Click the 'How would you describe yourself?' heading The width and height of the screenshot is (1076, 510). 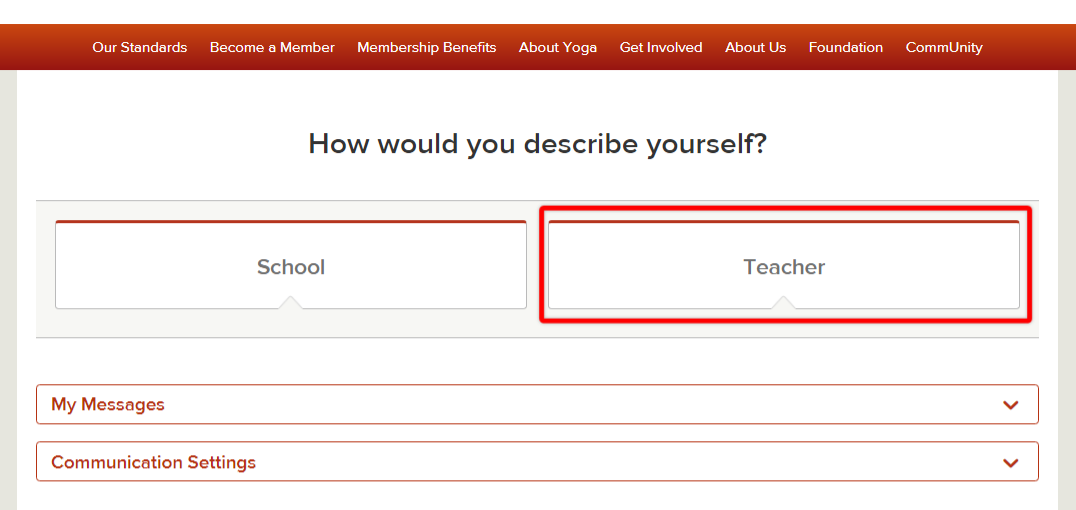tap(537, 144)
